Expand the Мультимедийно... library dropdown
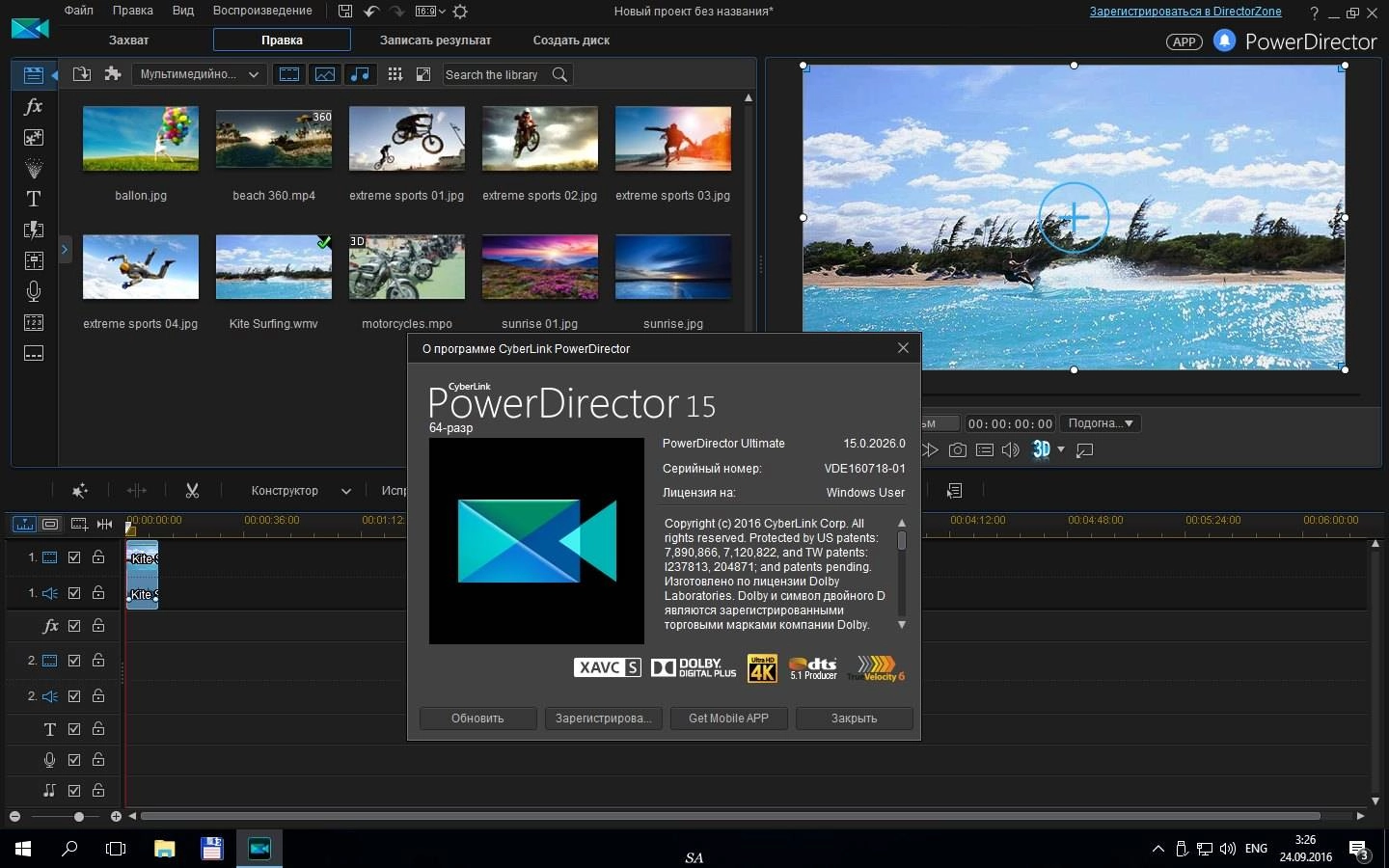This screenshot has height=868, width=1389. coord(200,74)
